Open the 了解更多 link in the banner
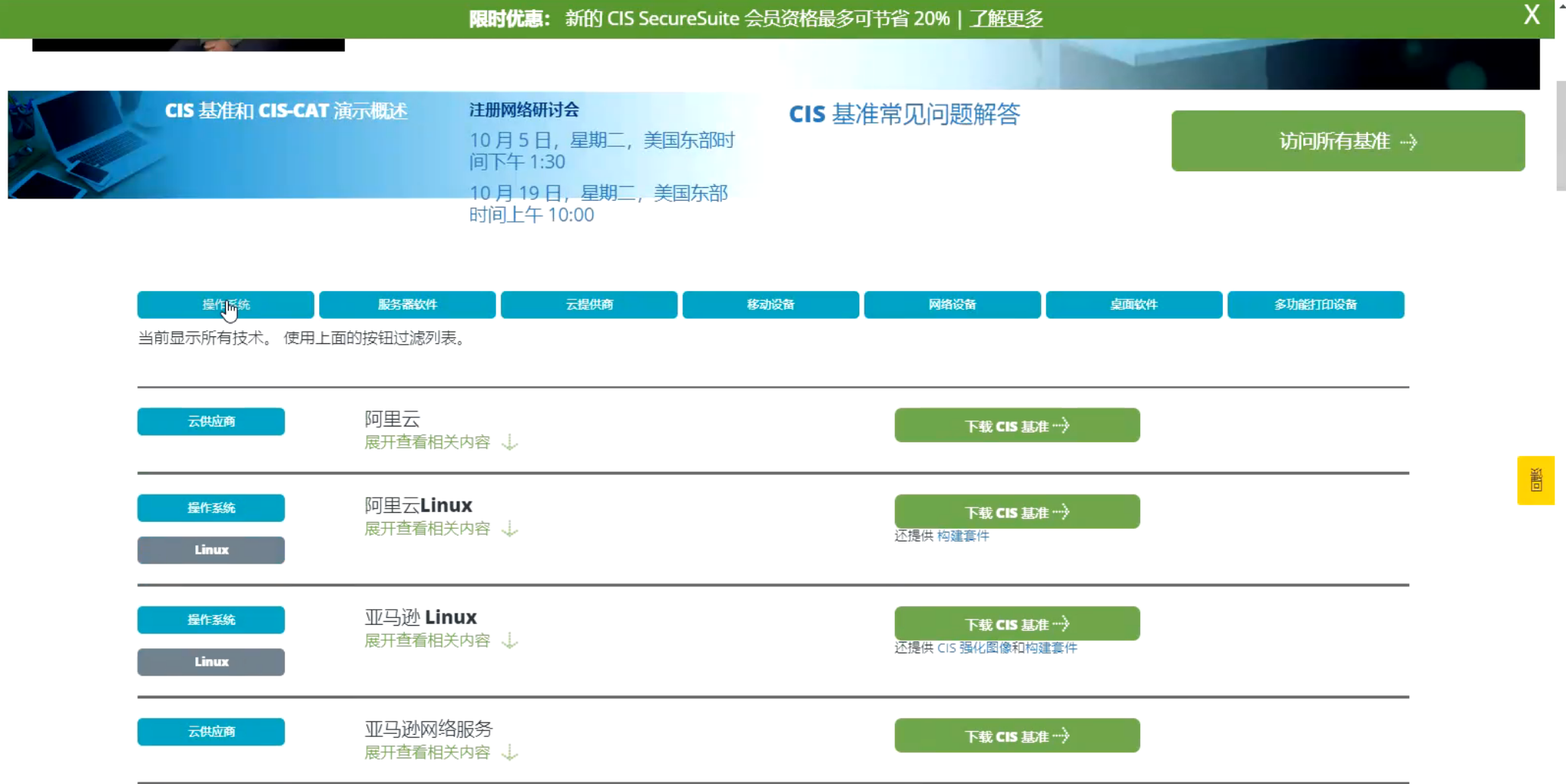This screenshot has height=784, width=1566. [1006, 18]
